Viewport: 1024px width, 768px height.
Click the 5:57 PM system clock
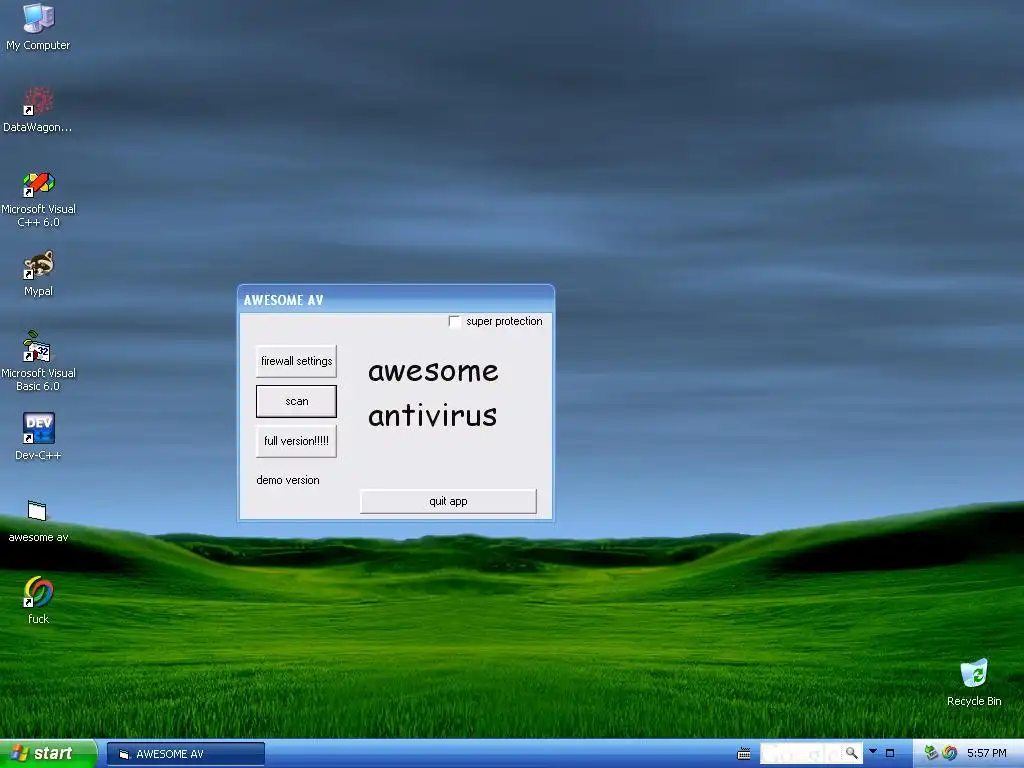tap(986, 753)
